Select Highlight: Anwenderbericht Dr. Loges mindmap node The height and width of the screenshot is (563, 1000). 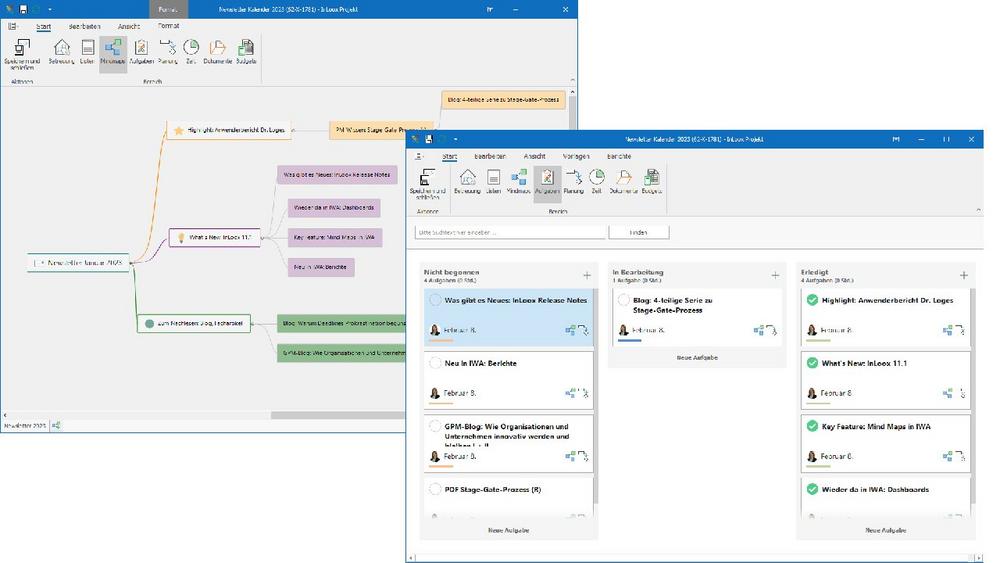(x=230, y=130)
